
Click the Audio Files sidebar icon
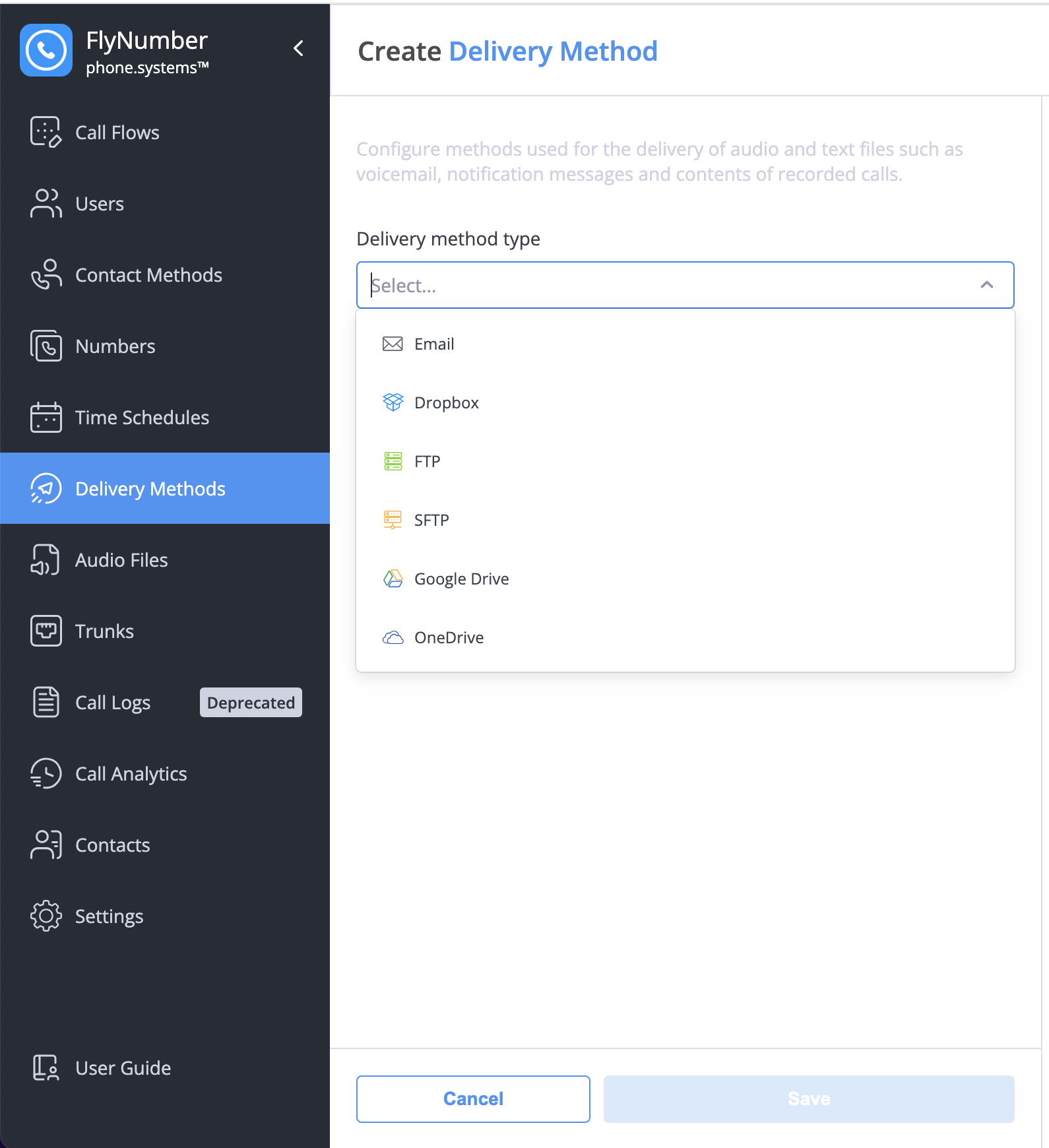point(46,559)
